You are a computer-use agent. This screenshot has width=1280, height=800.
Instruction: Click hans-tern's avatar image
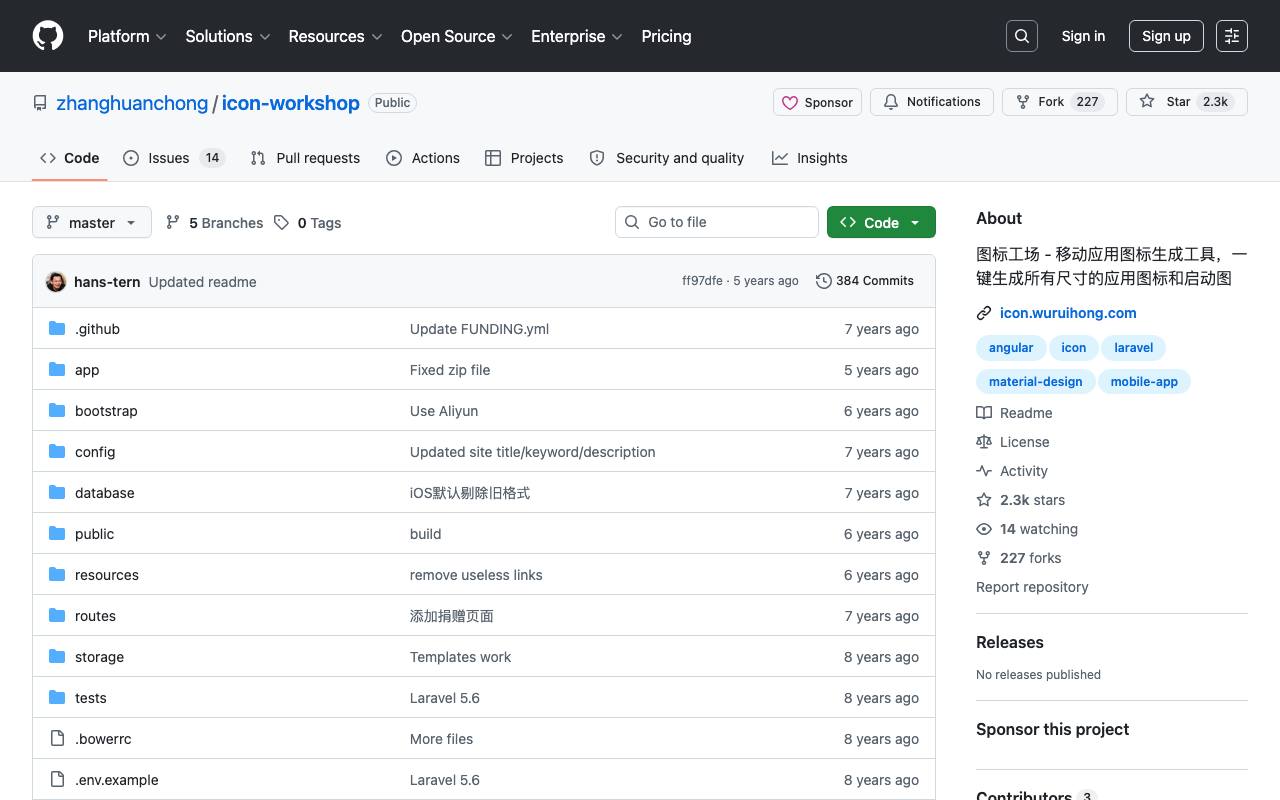[x=56, y=282]
